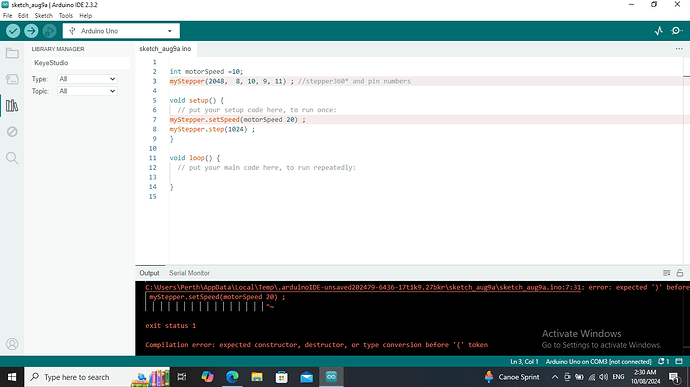Open the Help menu
The width and height of the screenshot is (690, 387).
coord(85,15)
